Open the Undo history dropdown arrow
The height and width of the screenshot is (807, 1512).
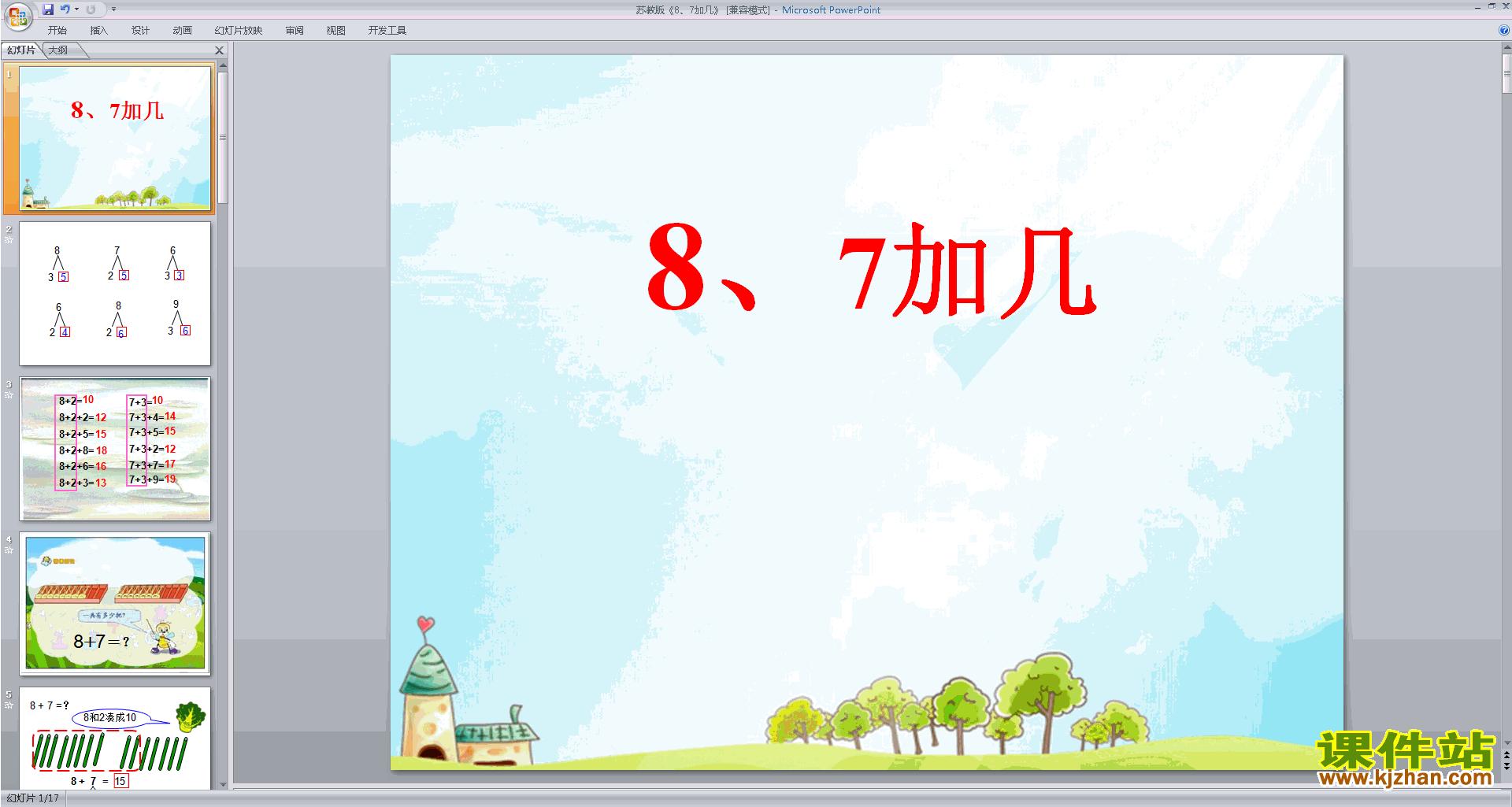coord(76,9)
